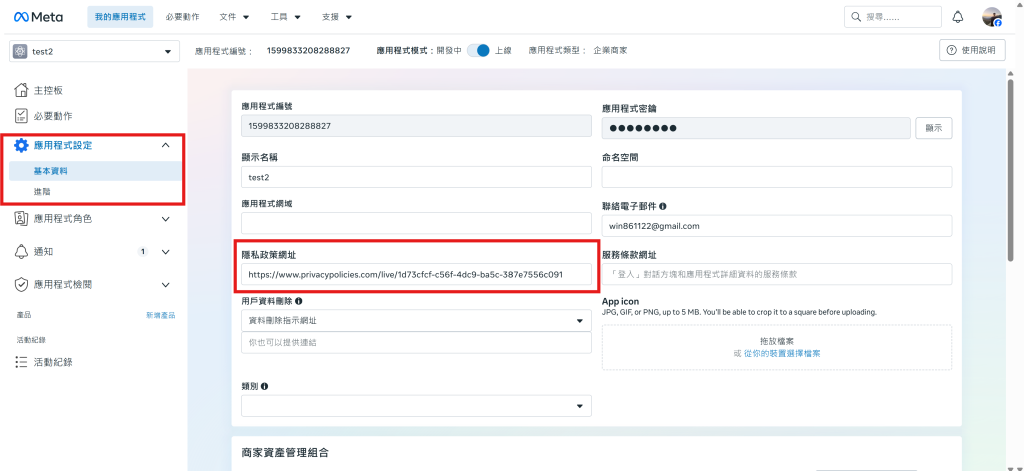Click info icon beside 用戶資料刪除
The width and height of the screenshot is (1024, 471).
point(298,301)
